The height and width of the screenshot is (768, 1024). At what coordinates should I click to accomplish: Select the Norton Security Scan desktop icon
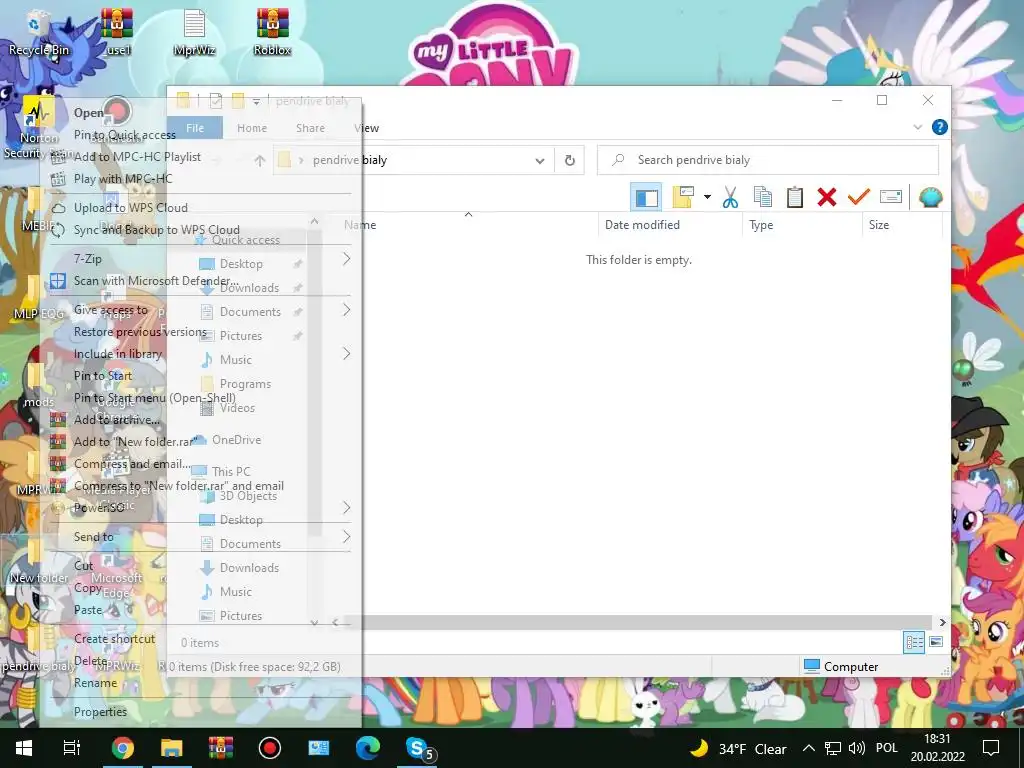click(x=38, y=127)
